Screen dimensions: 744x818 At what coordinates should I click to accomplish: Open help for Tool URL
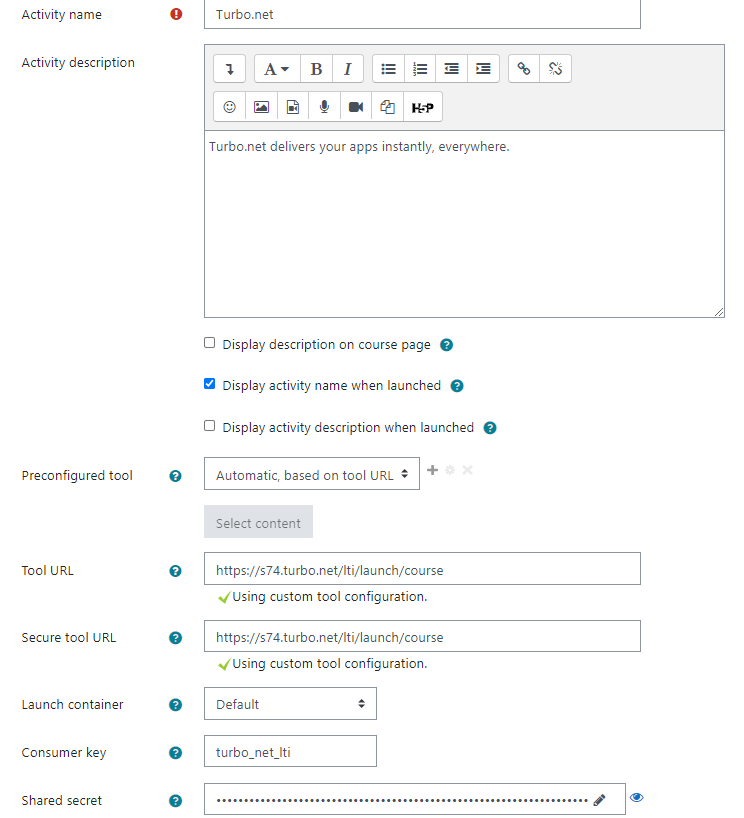point(175,571)
